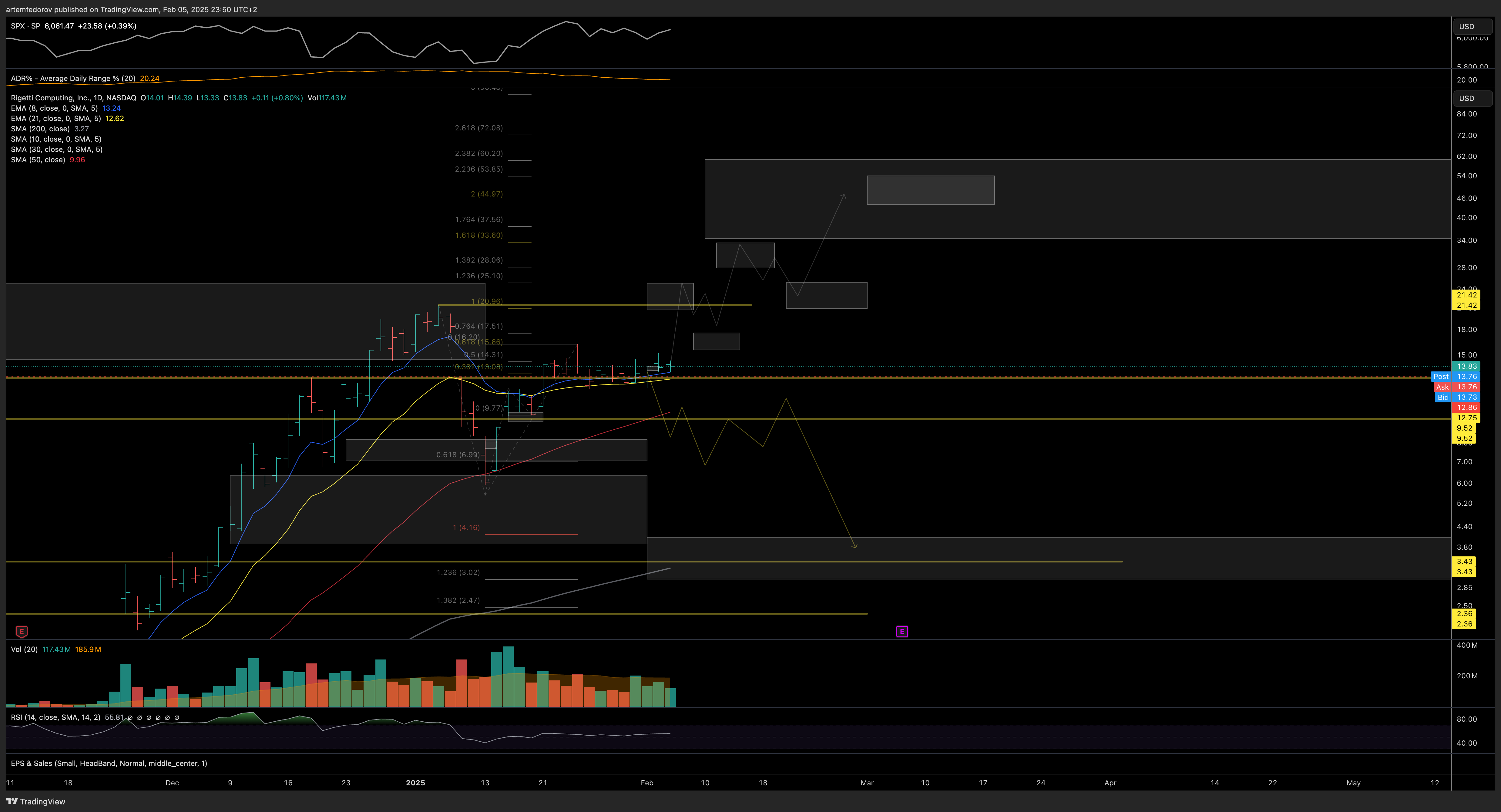
Task: Select the EMA 21 indicator legend
Action: click(67, 118)
